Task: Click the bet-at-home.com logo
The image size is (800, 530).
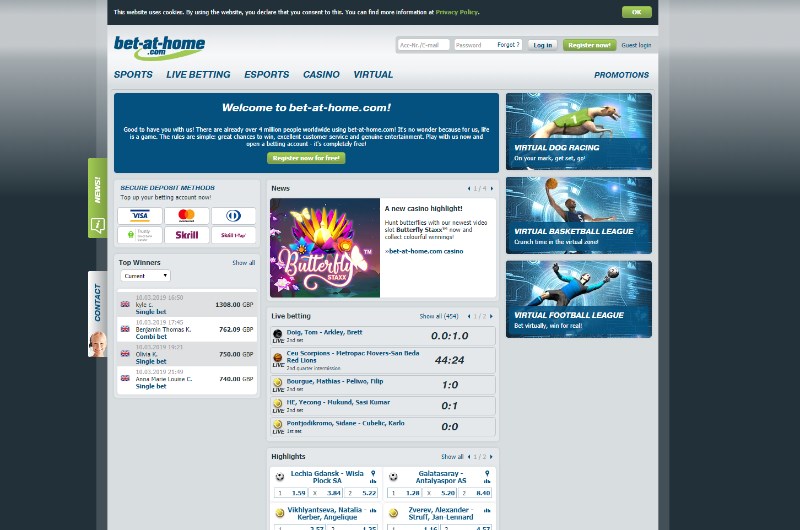Action: (x=159, y=47)
